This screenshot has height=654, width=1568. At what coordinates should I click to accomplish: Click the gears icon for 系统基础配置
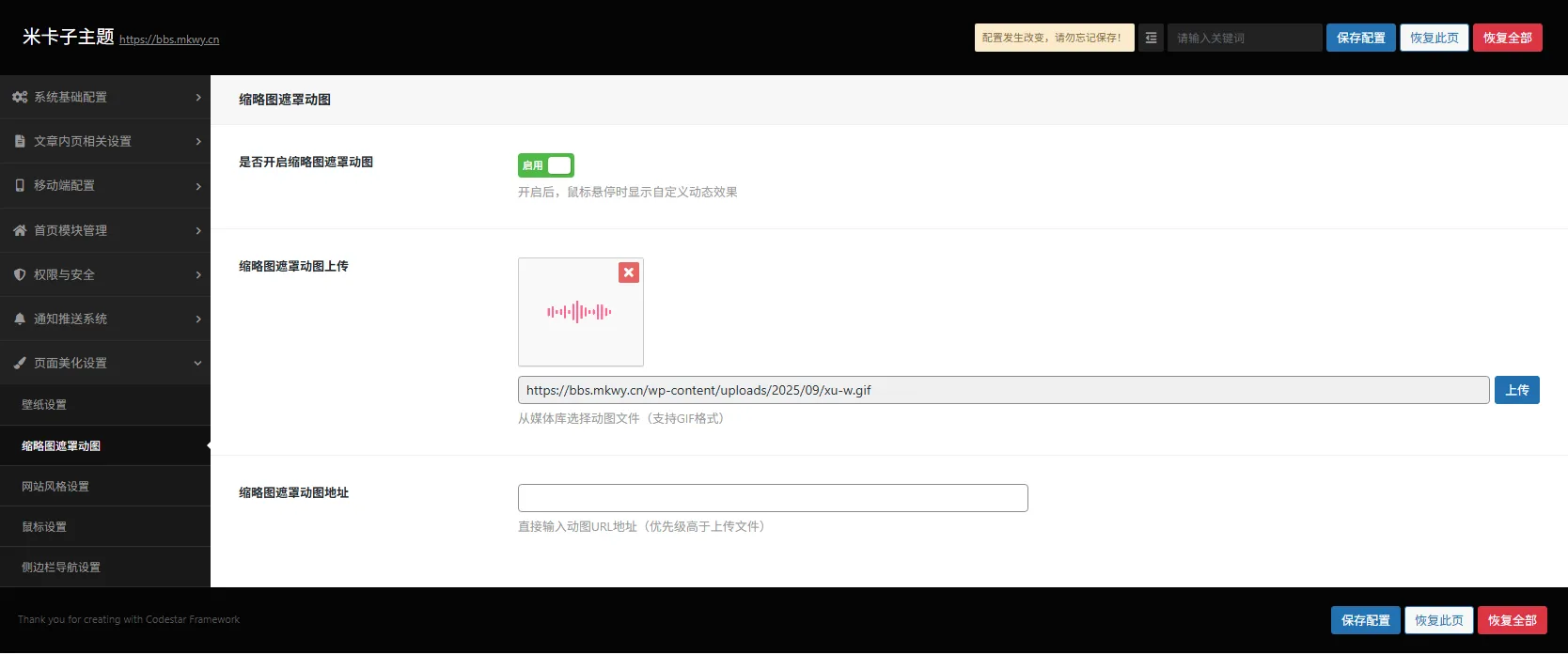click(x=20, y=97)
